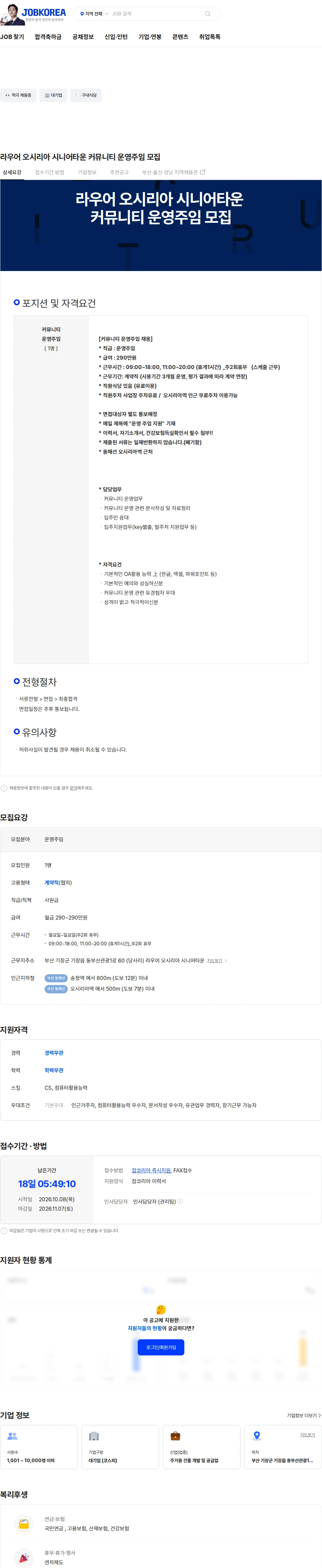Viewport: 322px width, 1568px height.
Task: Select the 기업정보 tab
Action: tap(87, 172)
